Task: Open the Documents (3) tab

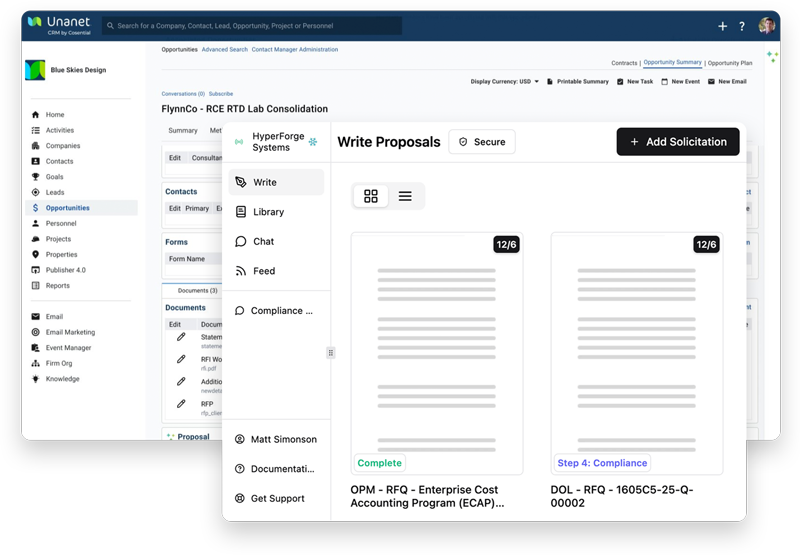Action: click(x=197, y=291)
